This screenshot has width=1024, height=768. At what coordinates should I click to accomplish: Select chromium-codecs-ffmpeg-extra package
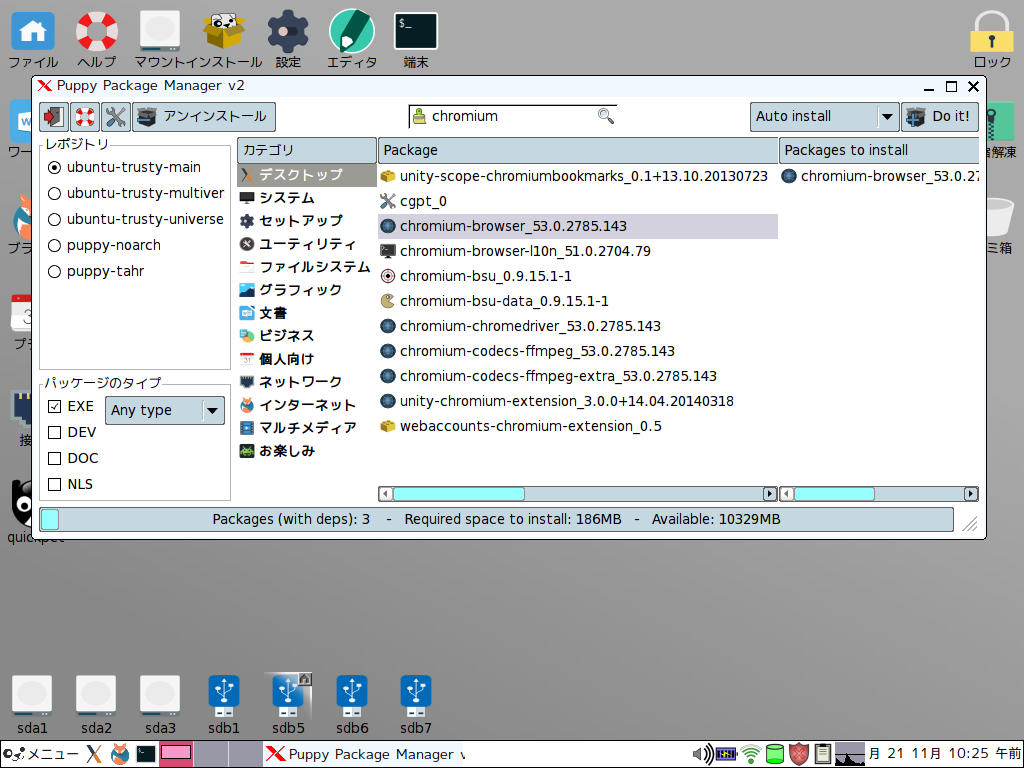578,376
